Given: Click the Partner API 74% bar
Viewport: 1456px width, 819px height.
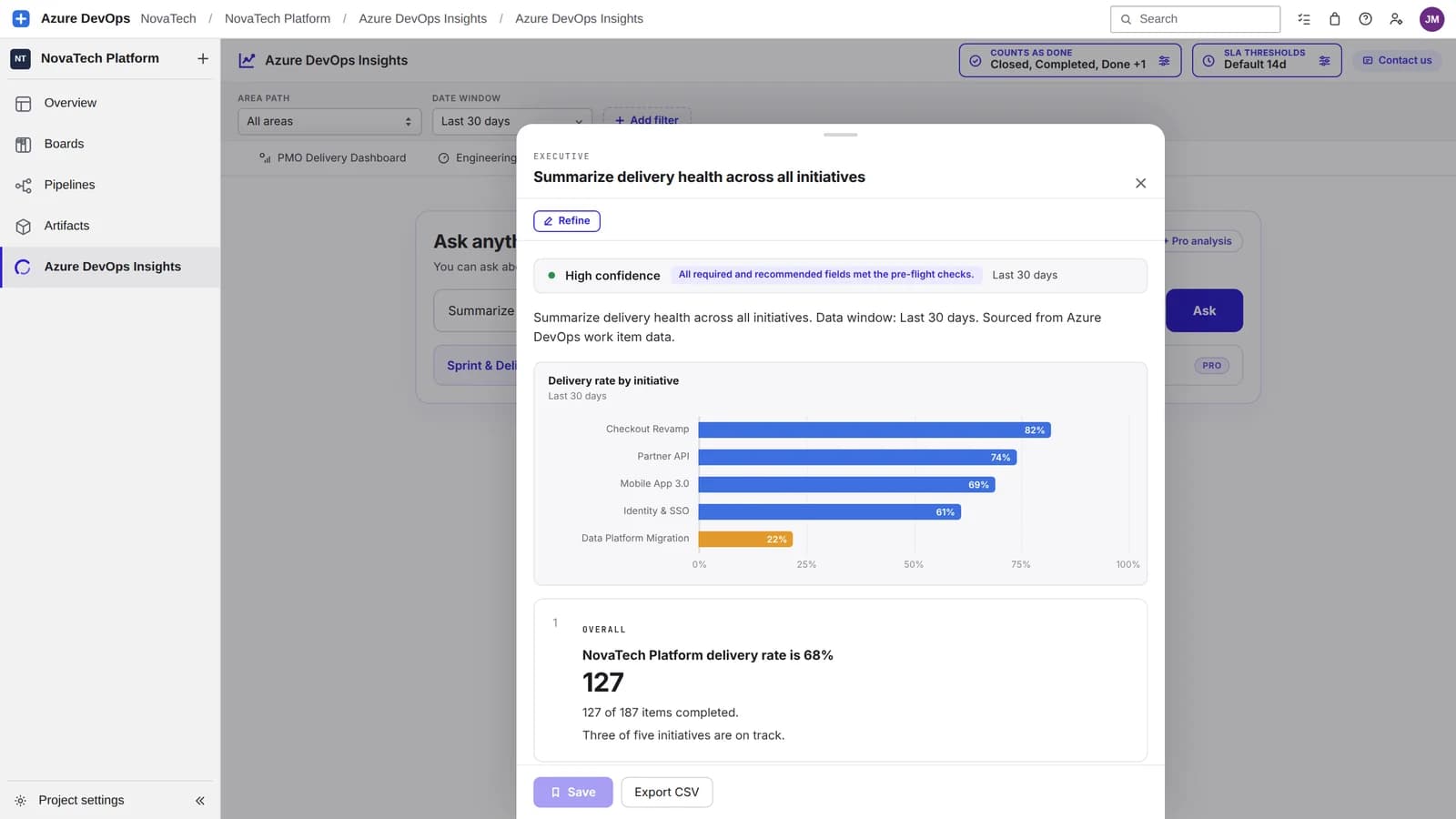Looking at the screenshot, I should (x=857, y=457).
